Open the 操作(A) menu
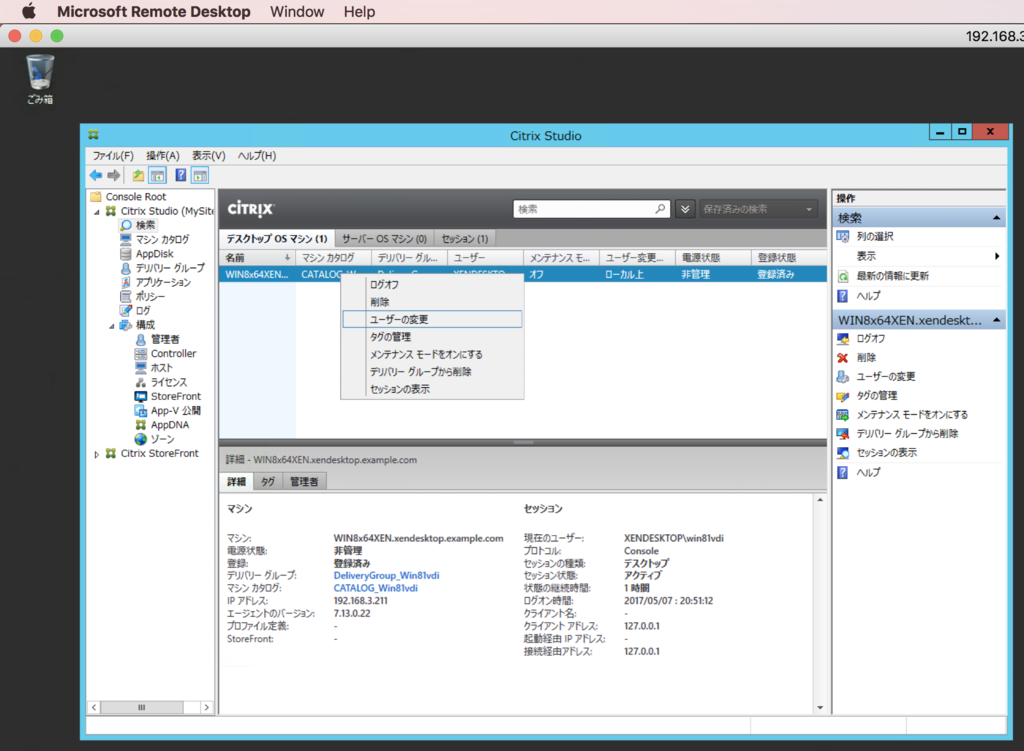 pyautogui.click(x=163, y=155)
